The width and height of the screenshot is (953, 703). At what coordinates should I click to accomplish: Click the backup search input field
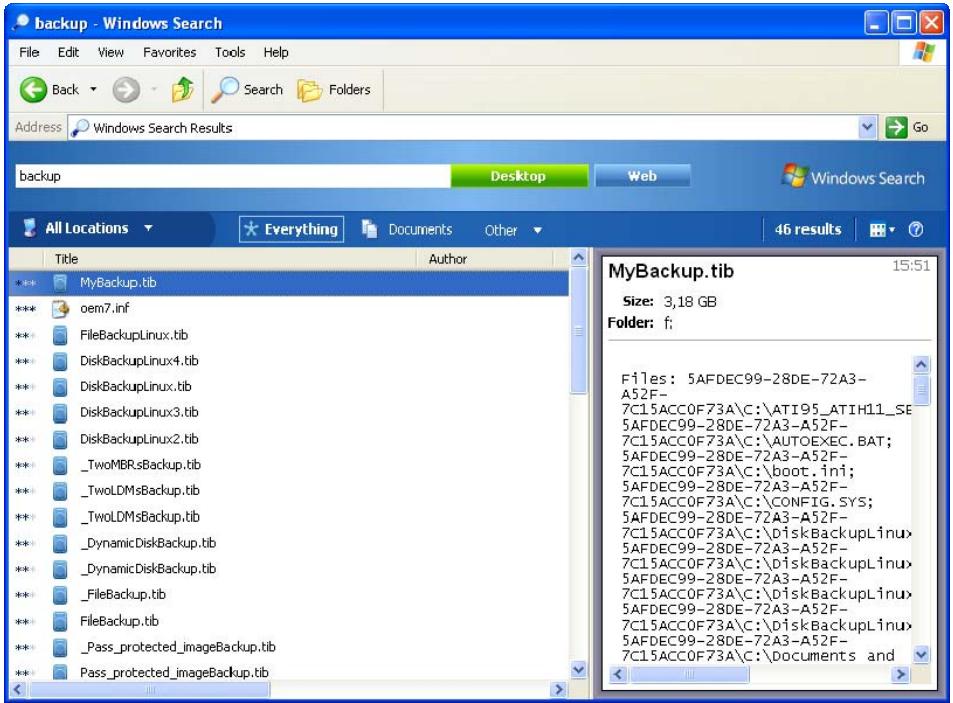point(233,176)
